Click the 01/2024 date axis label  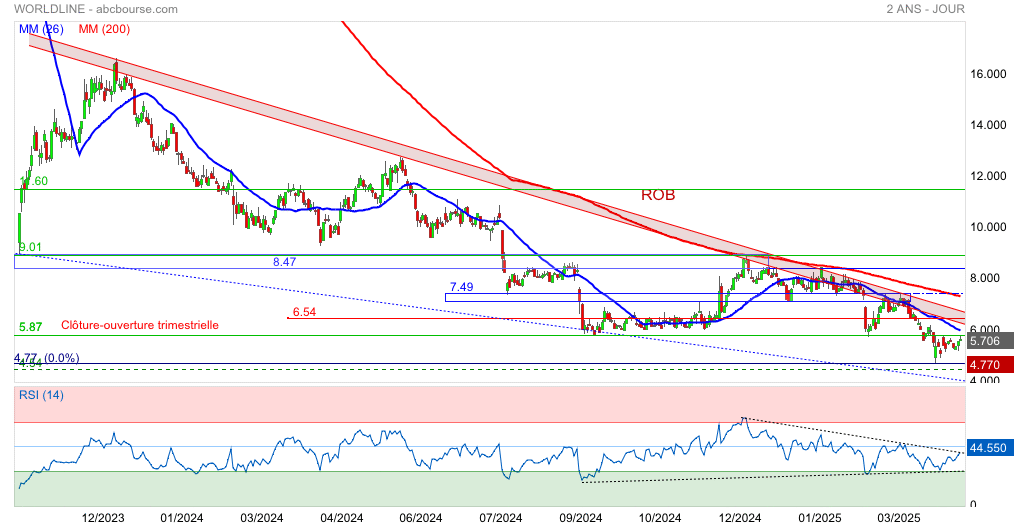coord(182,518)
